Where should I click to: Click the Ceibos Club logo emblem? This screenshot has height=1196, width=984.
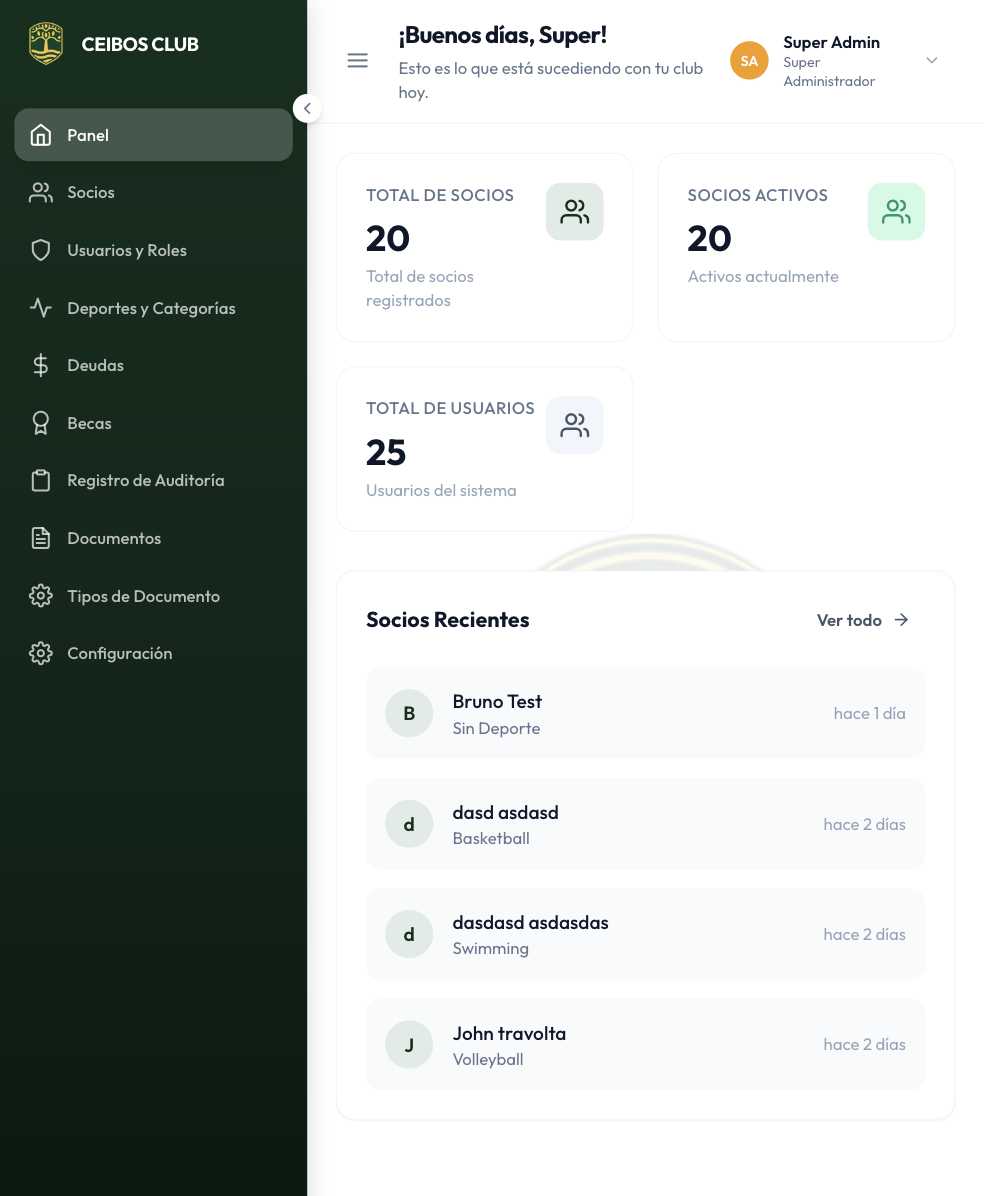tap(46, 44)
